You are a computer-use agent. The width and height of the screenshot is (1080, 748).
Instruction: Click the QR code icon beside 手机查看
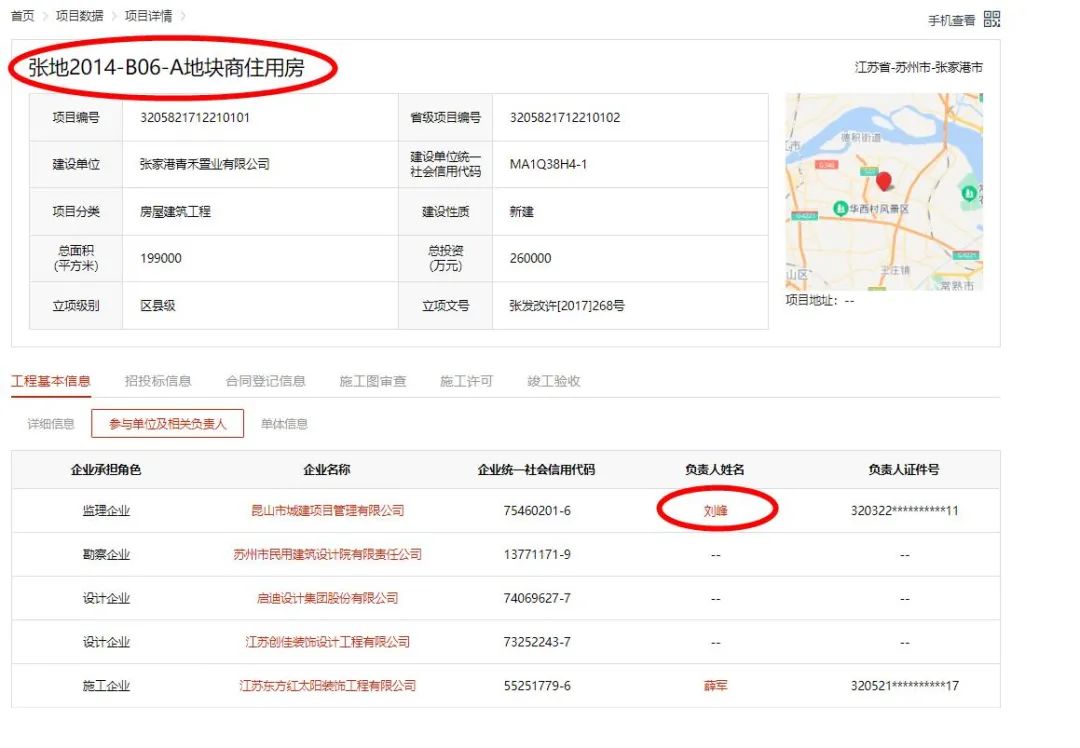(x=991, y=19)
